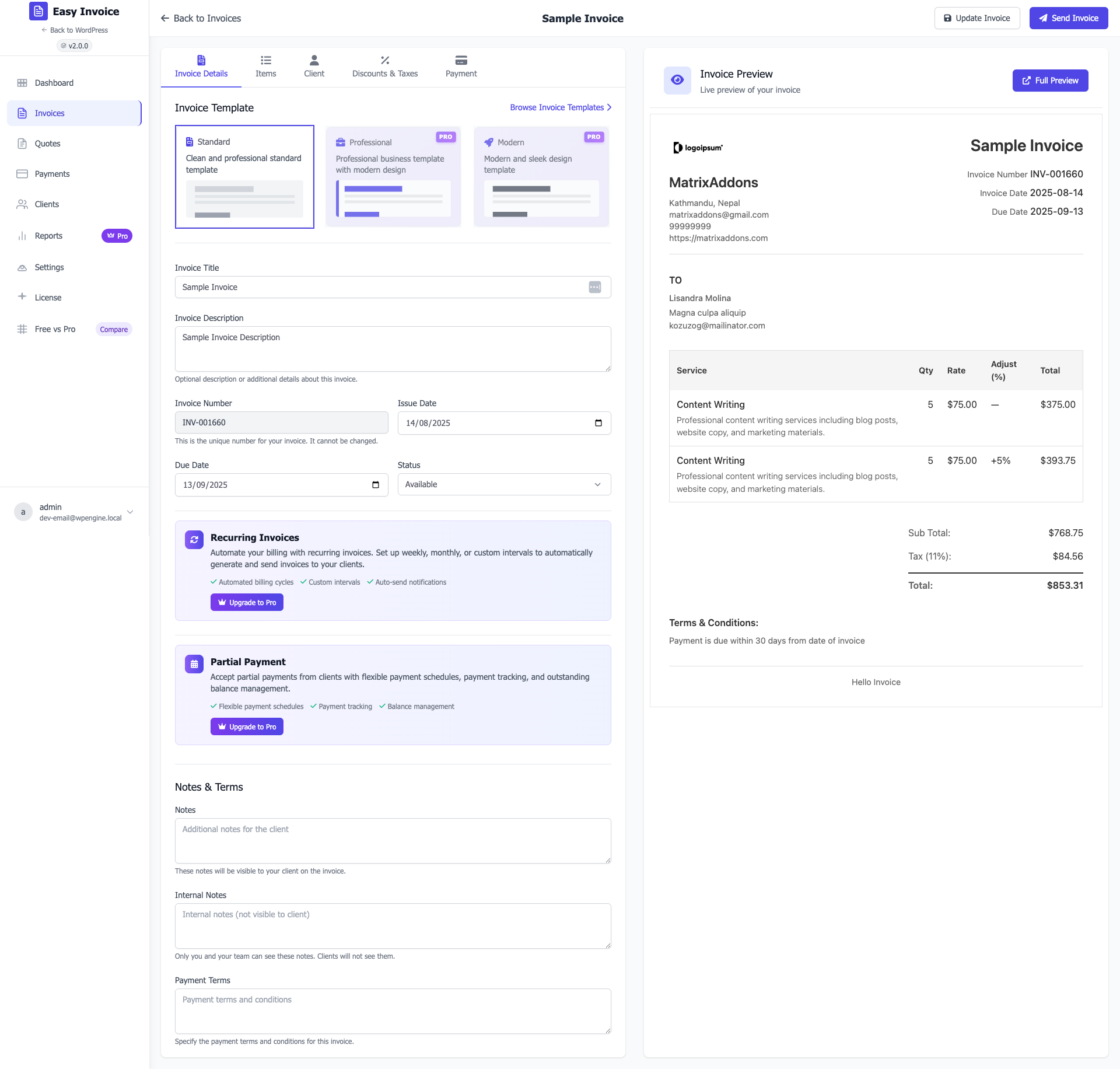The height and width of the screenshot is (1069, 1120).
Task: Select the Professional PRO template card
Action: pos(393,177)
